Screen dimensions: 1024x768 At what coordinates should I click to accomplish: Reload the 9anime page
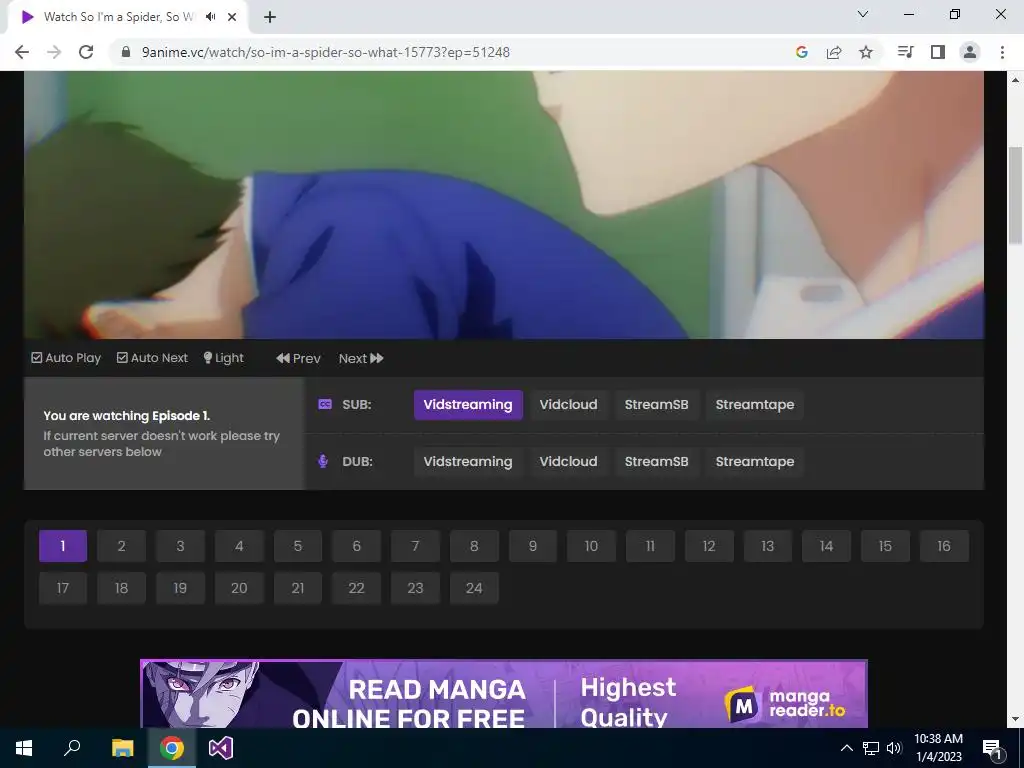tap(86, 52)
